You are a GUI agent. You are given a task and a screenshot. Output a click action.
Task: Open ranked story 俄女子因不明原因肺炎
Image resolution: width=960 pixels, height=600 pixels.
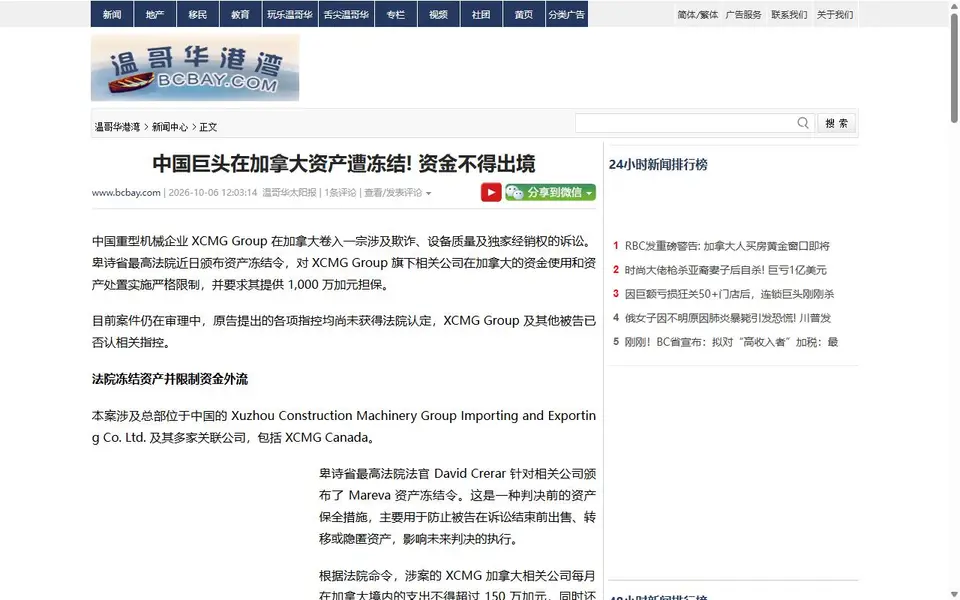727,318
